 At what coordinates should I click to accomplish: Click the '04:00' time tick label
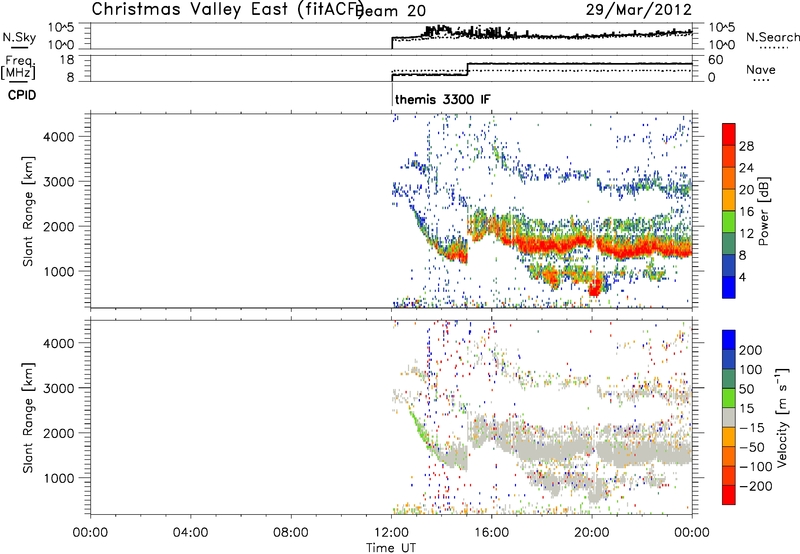[x=191, y=533]
